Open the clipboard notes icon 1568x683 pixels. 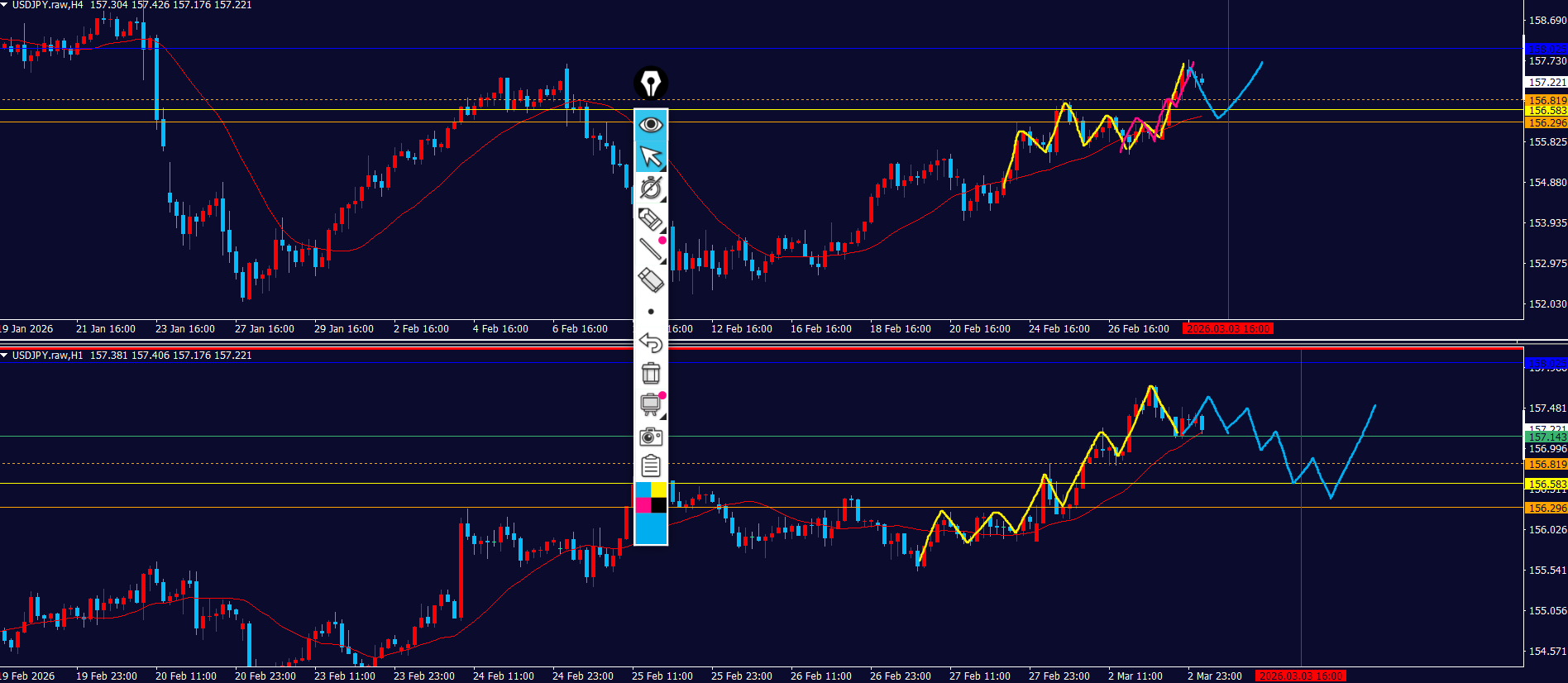[651, 466]
